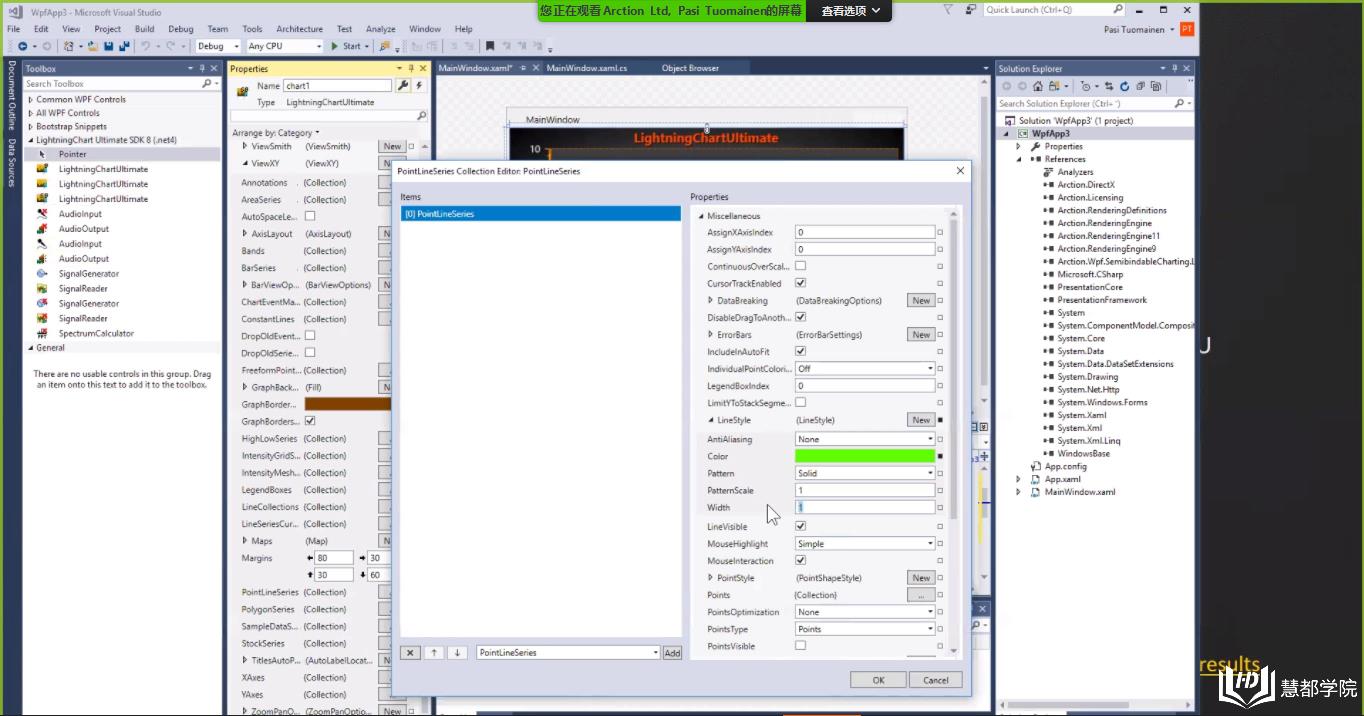
Task: Remove the selected item with the X button
Action: click(410, 653)
